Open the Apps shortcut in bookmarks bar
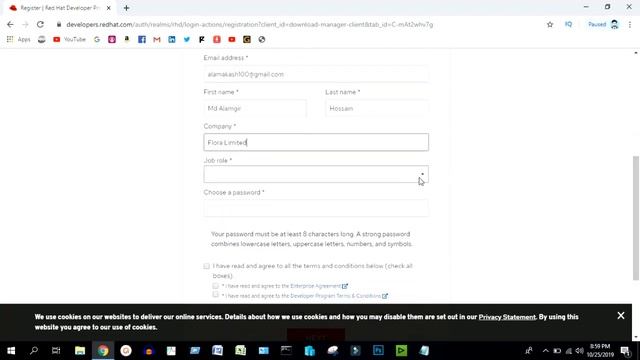The width and height of the screenshot is (640, 360). (x=19, y=40)
